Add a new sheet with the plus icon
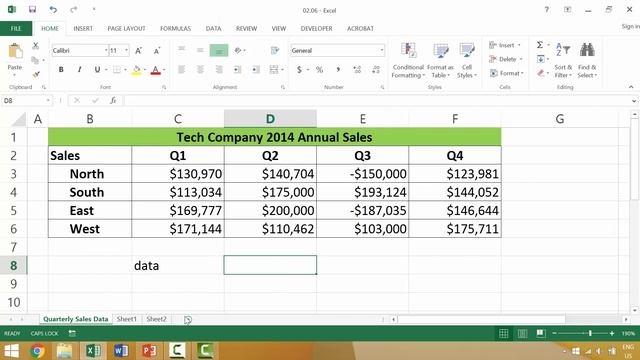 coord(187,320)
